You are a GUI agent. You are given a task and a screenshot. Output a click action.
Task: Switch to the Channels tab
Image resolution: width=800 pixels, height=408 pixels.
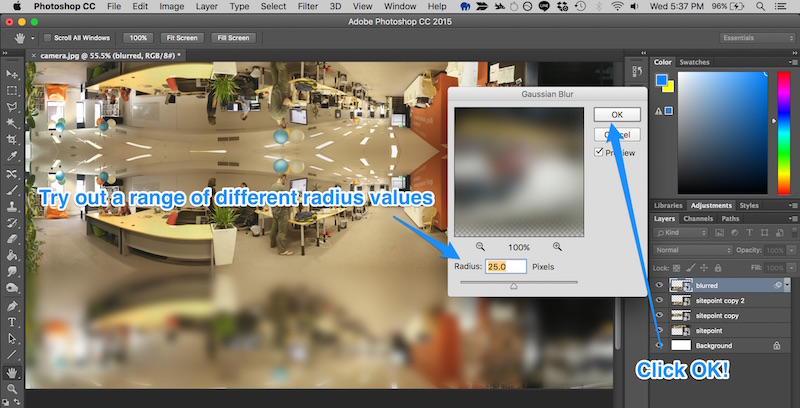pyautogui.click(x=698, y=218)
